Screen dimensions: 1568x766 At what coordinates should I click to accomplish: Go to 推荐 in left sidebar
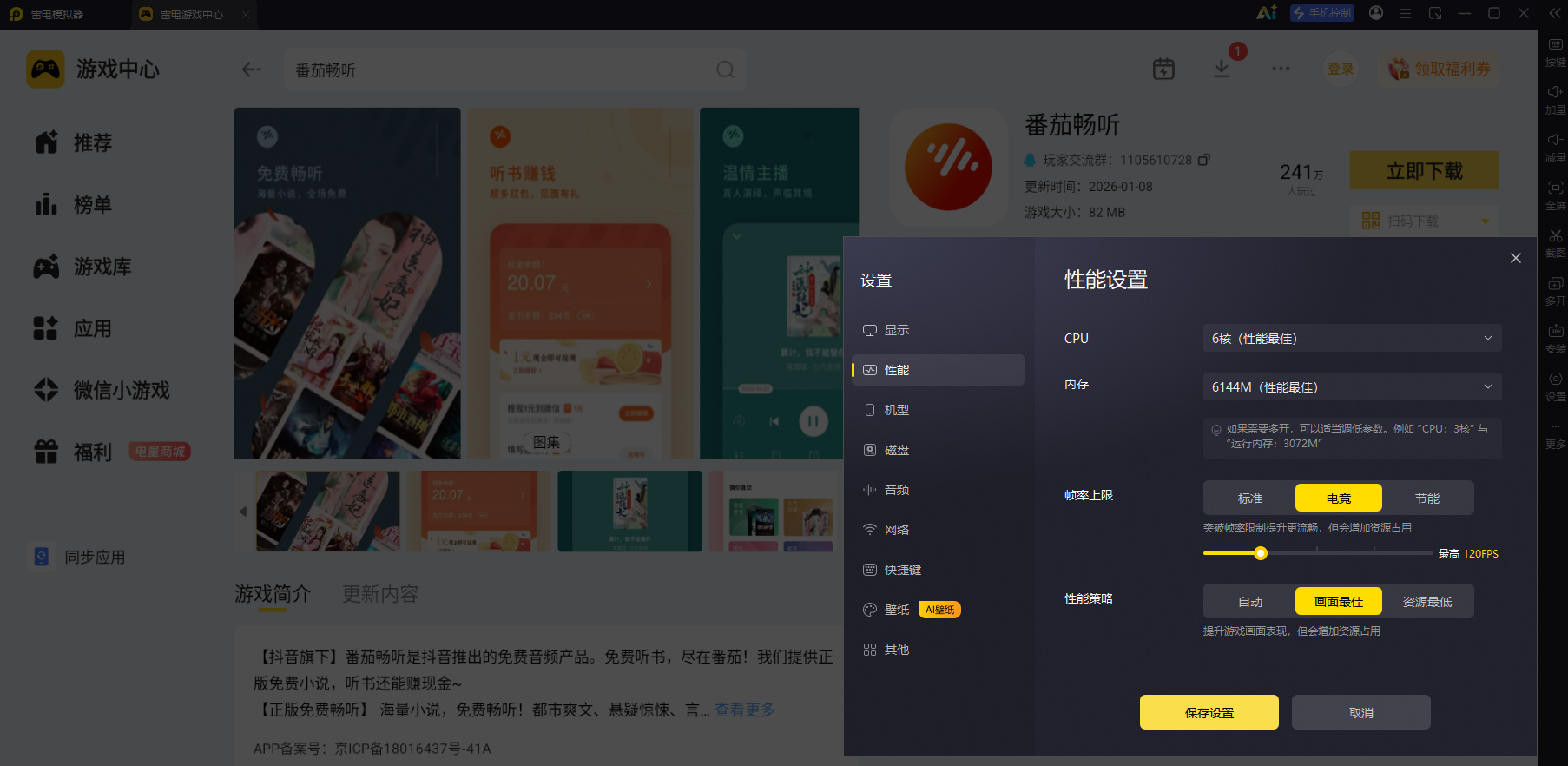click(x=74, y=142)
